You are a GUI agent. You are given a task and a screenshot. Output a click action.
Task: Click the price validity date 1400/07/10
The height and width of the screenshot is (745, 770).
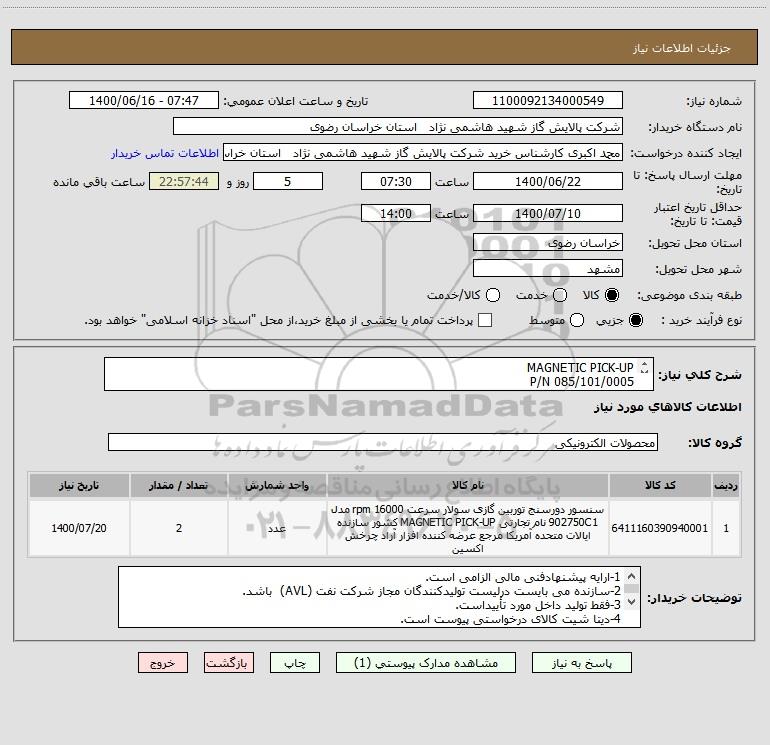[x=548, y=213]
